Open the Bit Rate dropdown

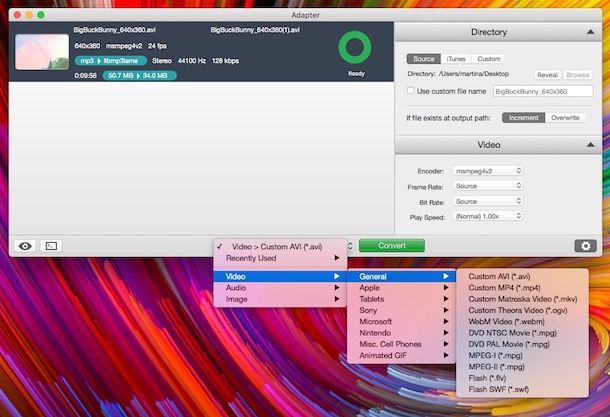pos(488,201)
